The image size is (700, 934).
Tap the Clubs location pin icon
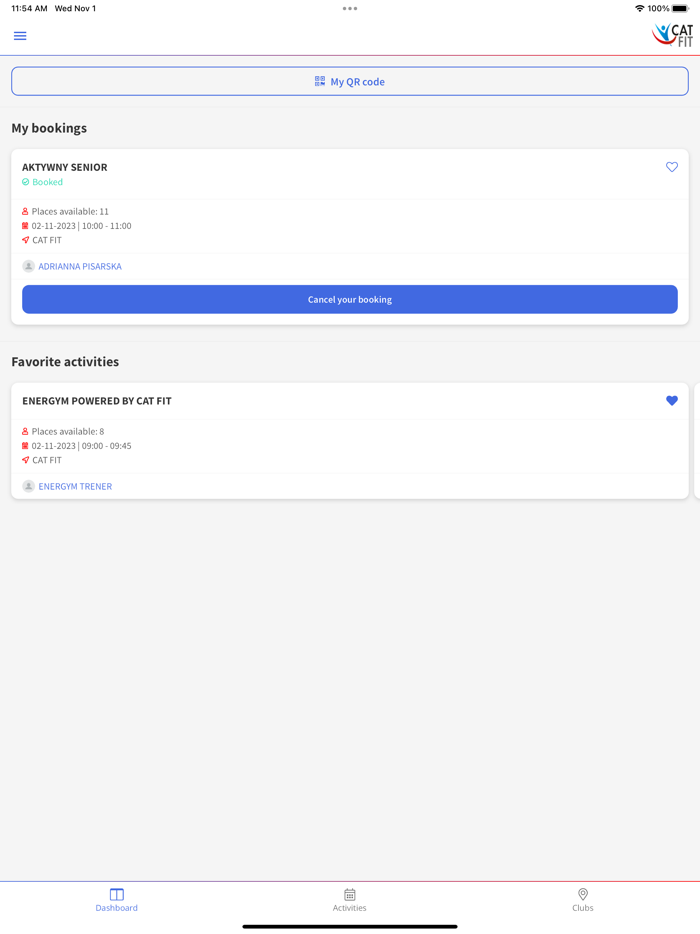(583, 894)
